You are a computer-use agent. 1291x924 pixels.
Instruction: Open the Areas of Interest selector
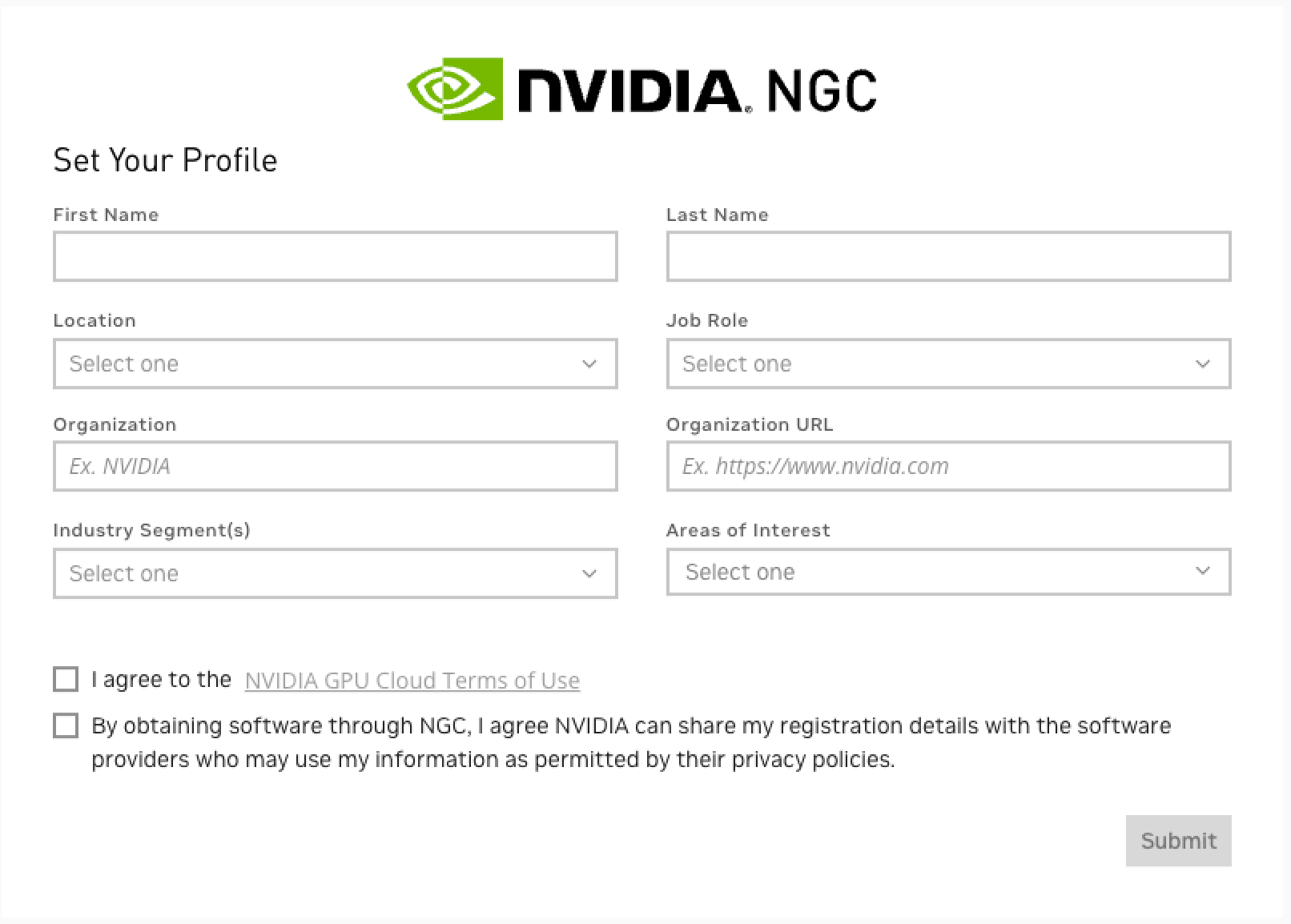coord(948,572)
